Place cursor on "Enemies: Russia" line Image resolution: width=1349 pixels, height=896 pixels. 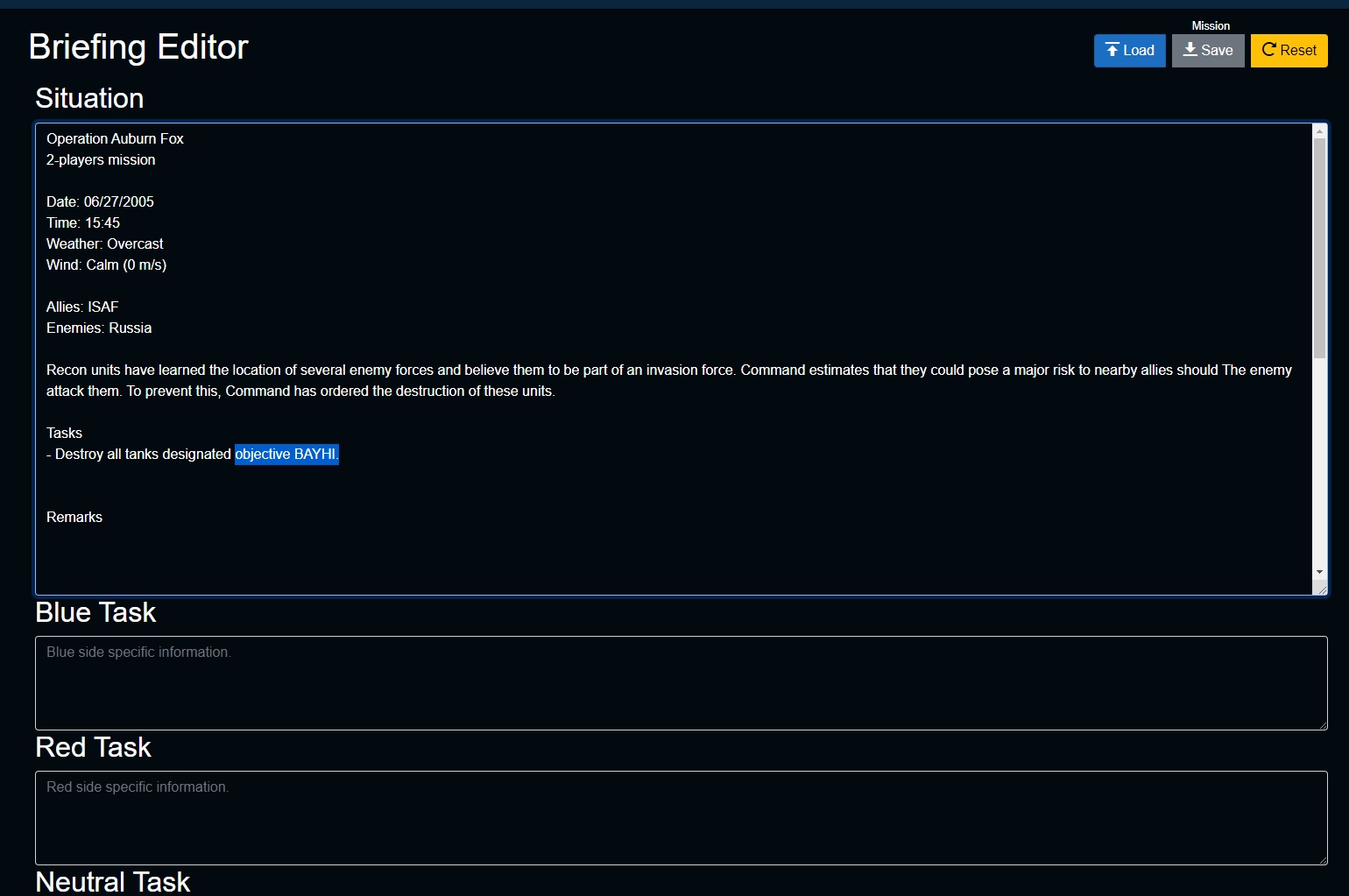(99, 328)
